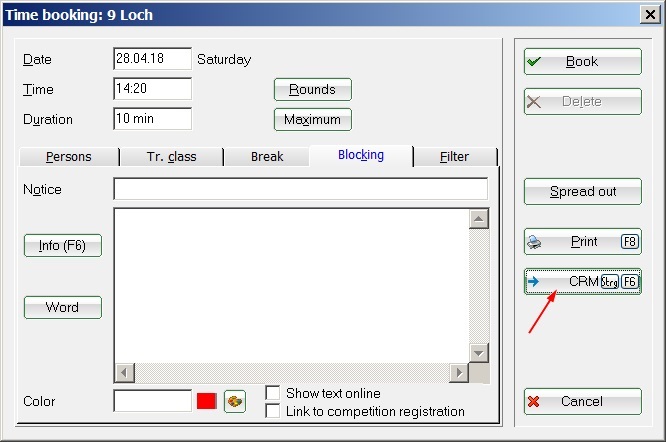666x442 pixels.
Task: Tick the Link to competition registration checkbox
Action: (273, 411)
